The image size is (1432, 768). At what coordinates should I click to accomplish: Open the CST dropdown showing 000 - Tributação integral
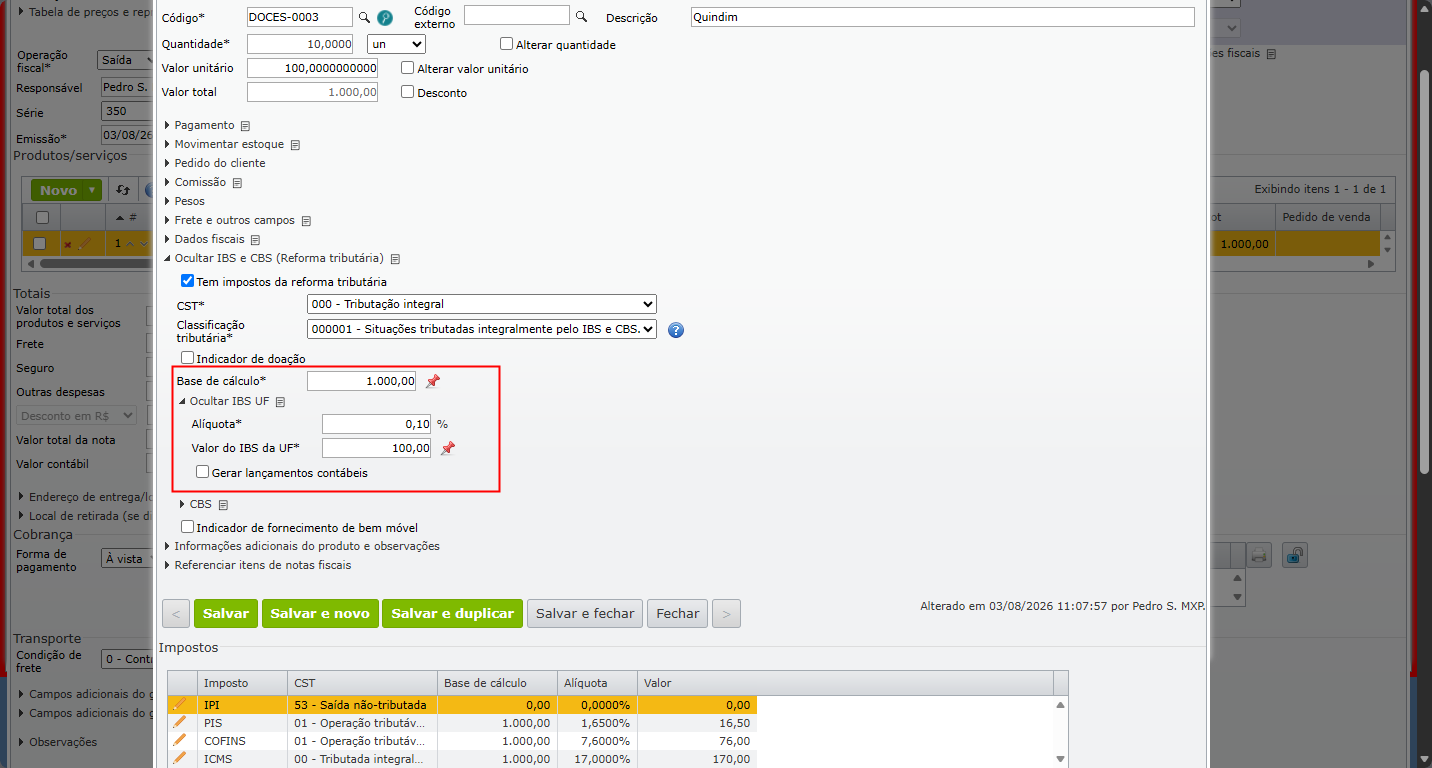(482, 304)
